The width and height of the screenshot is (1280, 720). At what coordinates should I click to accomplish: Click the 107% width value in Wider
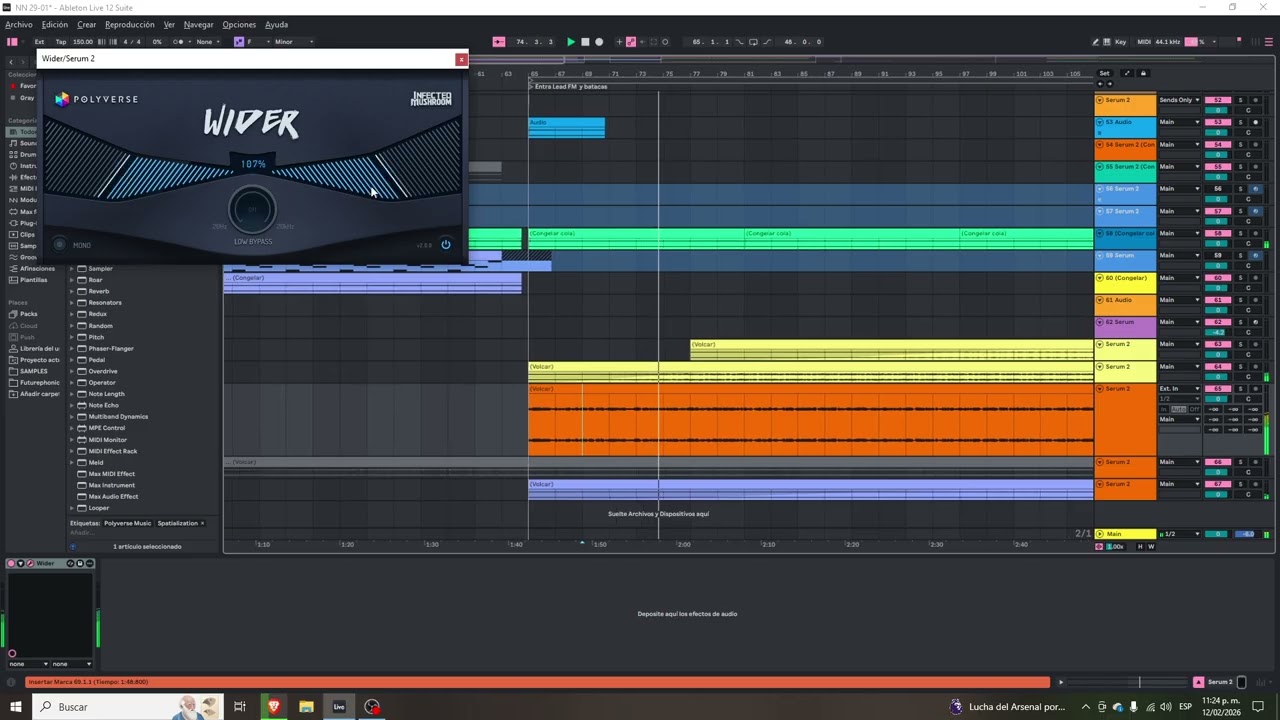253,164
